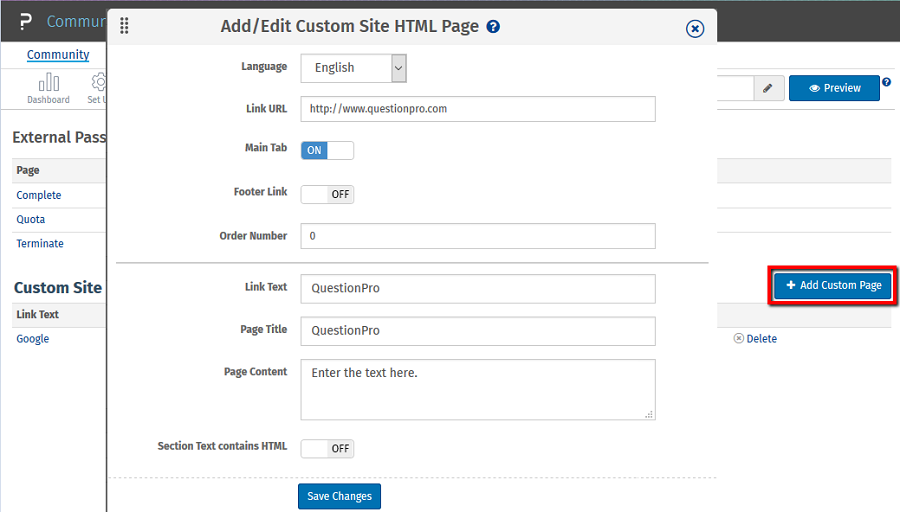Focus the Order Number field

click(x=477, y=236)
